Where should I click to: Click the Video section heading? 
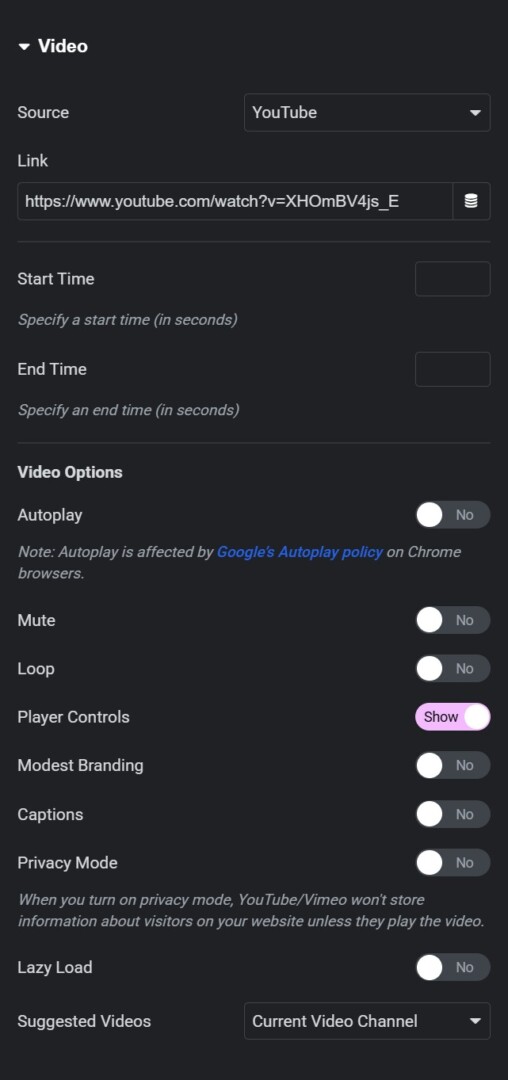(63, 46)
